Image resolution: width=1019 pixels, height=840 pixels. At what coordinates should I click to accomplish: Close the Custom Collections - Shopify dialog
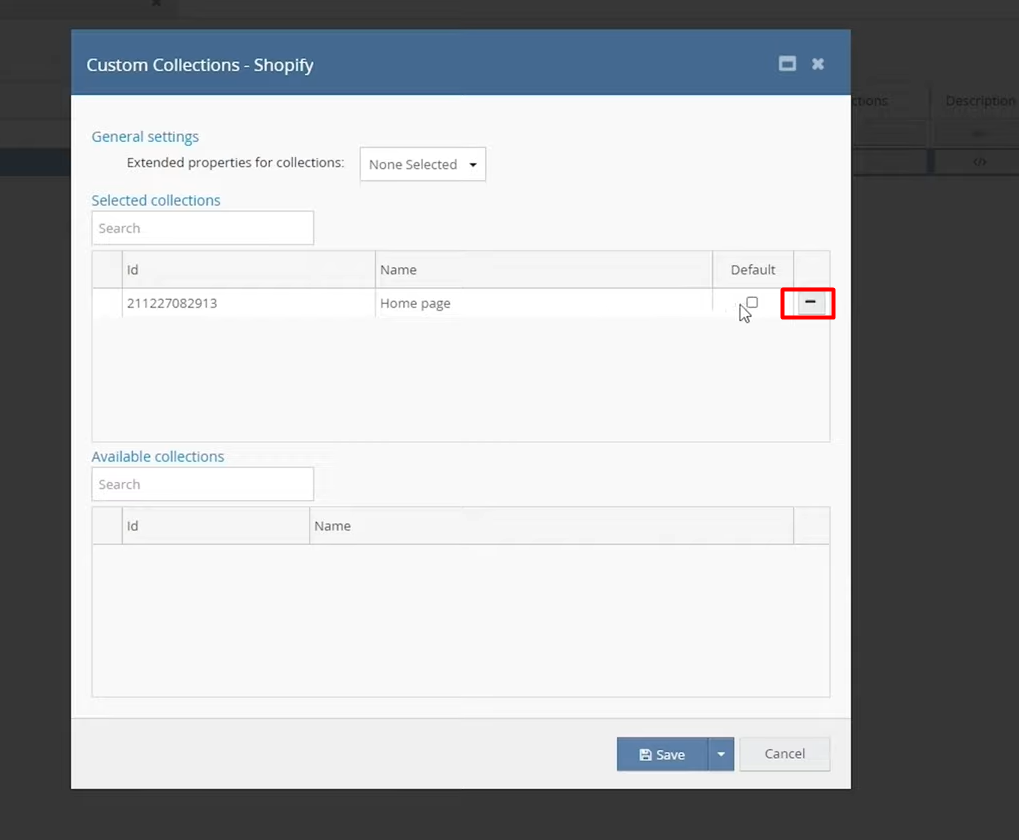point(818,64)
